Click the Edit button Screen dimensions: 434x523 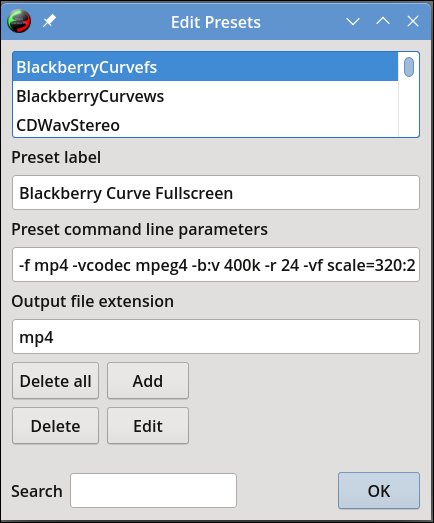tap(148, 426)
